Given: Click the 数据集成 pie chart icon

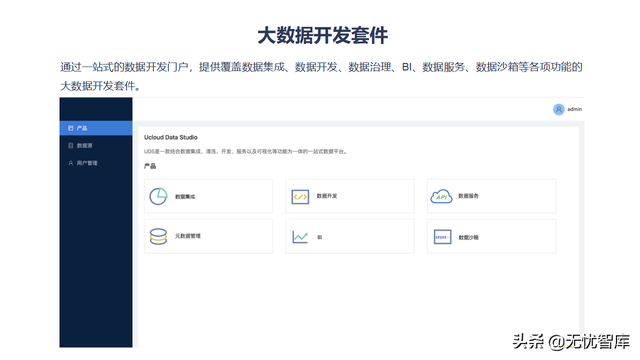Looking at the screenshot, I should 158,196.
